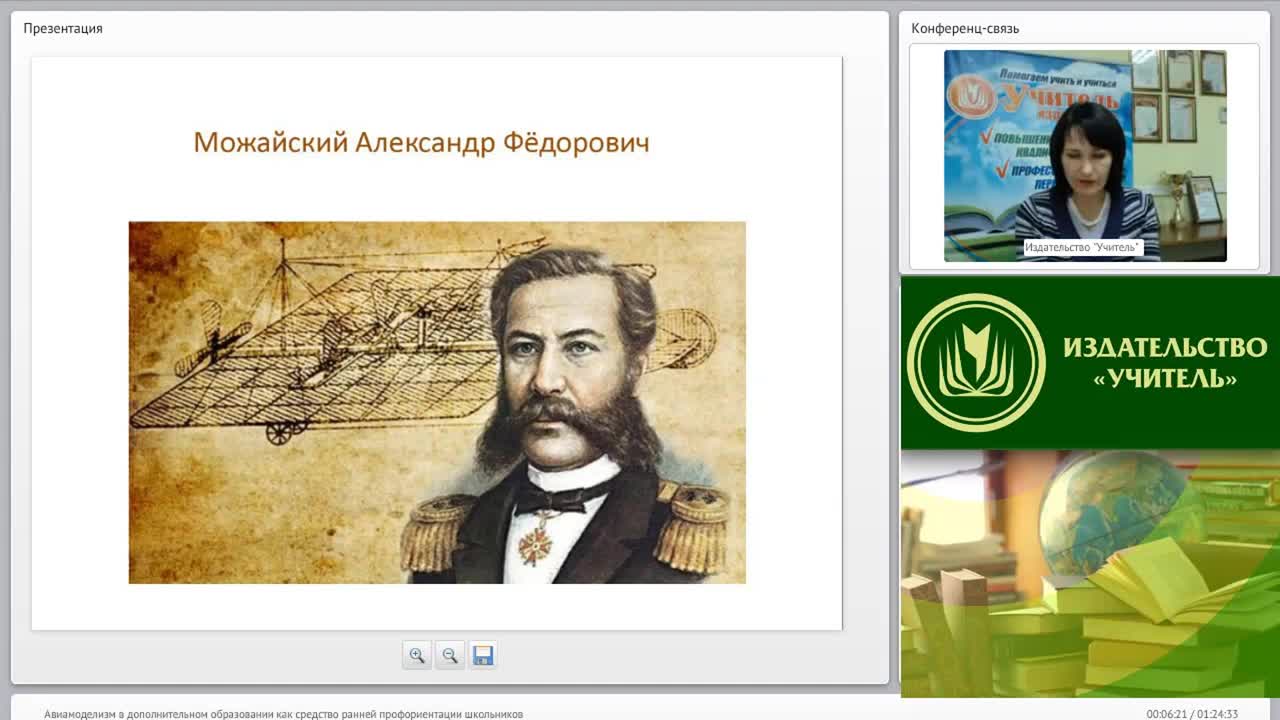1280x720 pixels.
Task: Zoom in on the presentation slide
Action: tap(417, 656)
